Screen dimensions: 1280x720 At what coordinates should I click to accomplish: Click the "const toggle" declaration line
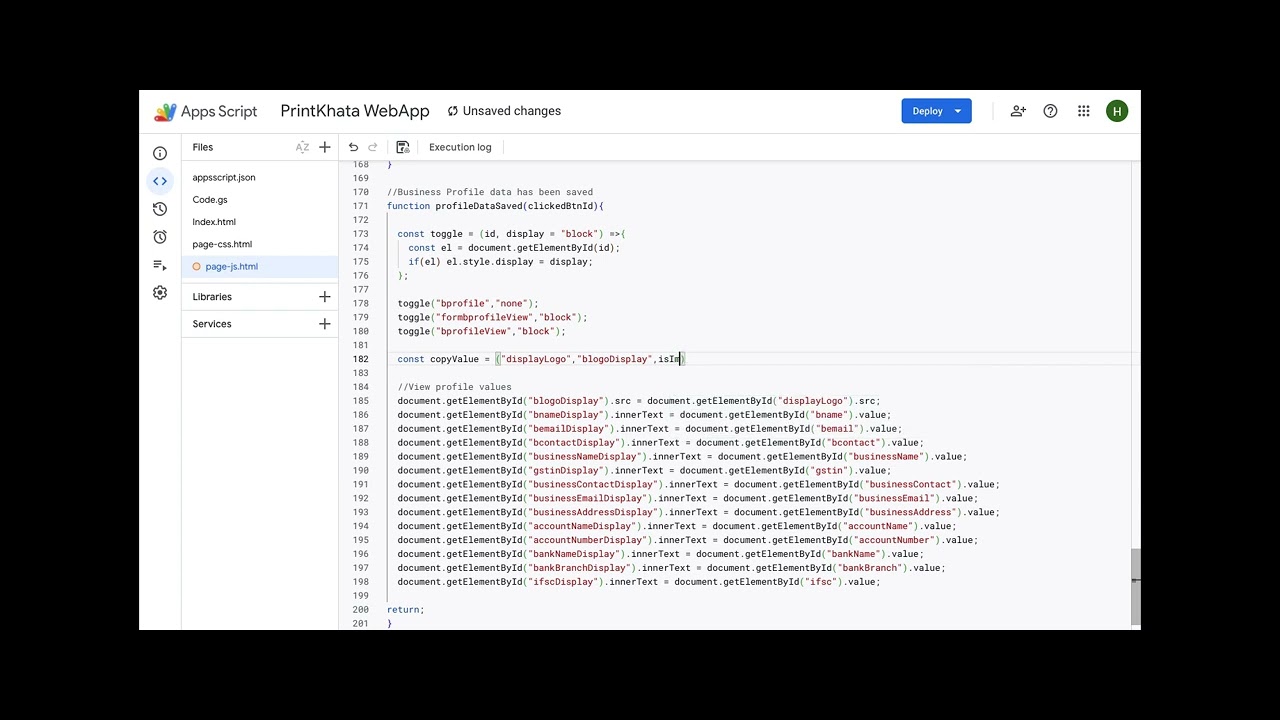tap(511, 234)
